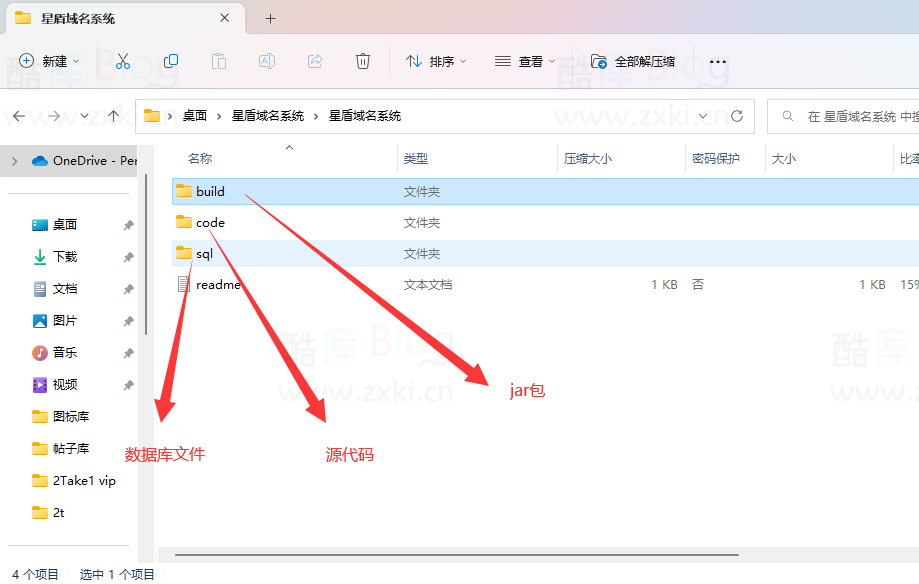Open the three-dot more options menu

tap(718, 61)
